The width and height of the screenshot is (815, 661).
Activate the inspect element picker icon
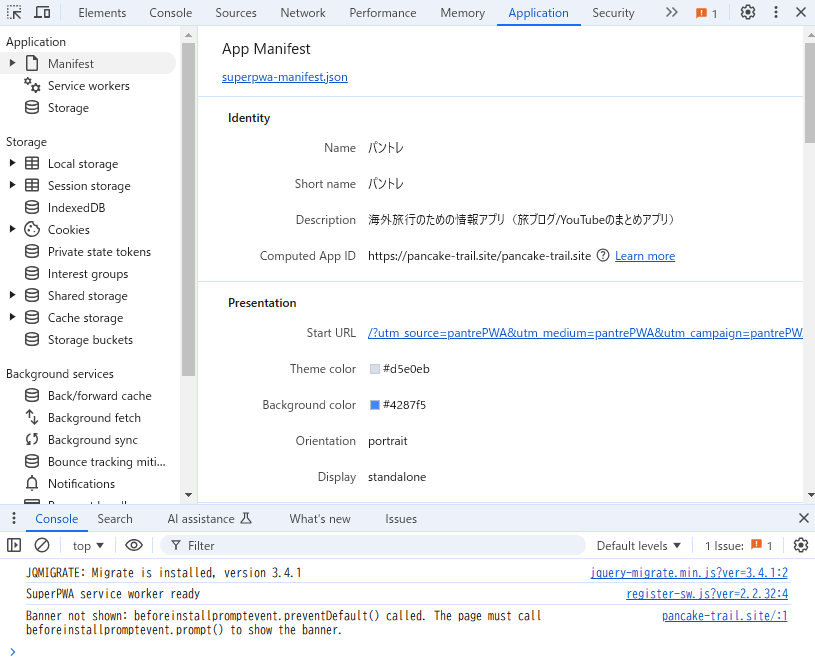pos(14,12)
